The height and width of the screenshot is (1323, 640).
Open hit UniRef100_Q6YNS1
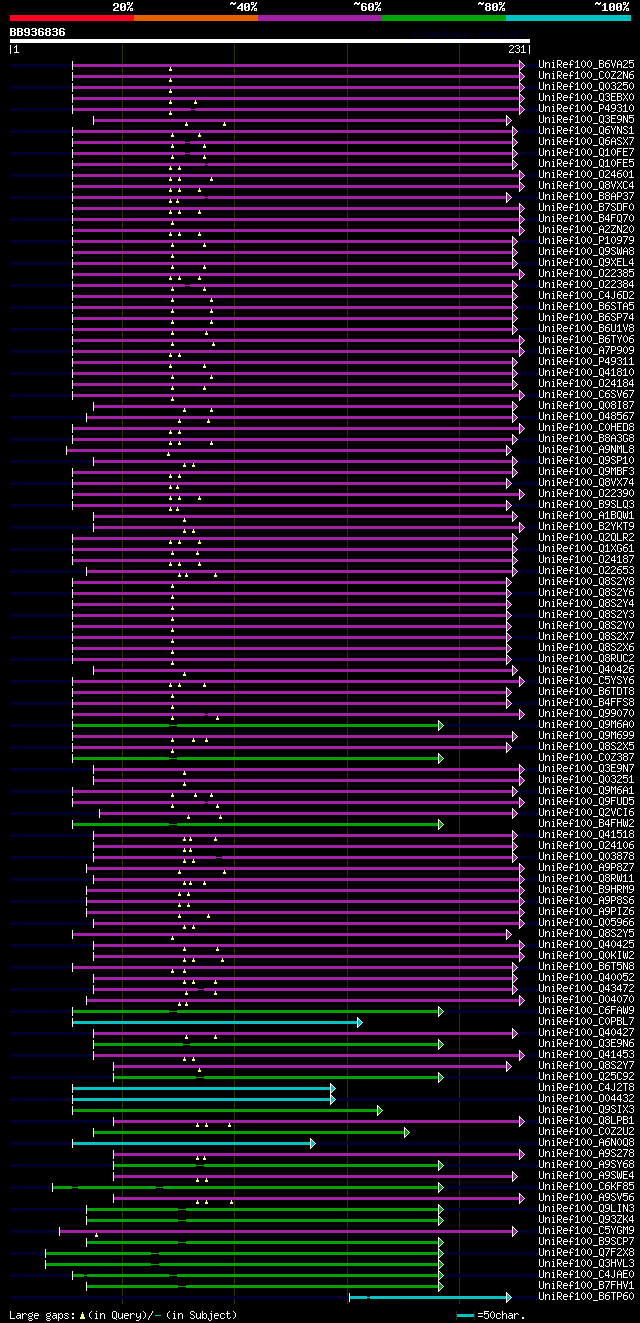(586, 130)
